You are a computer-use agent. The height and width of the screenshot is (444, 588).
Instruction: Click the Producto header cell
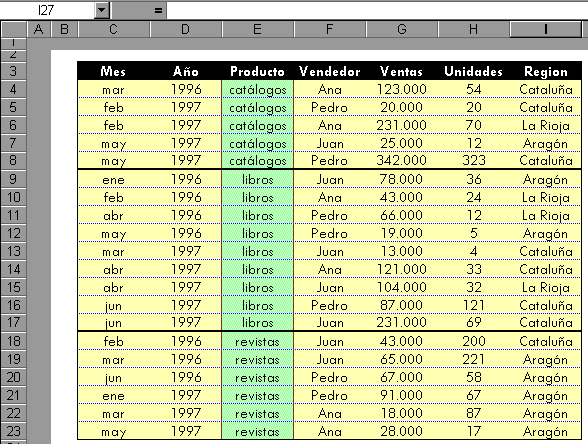pos(257,71)
